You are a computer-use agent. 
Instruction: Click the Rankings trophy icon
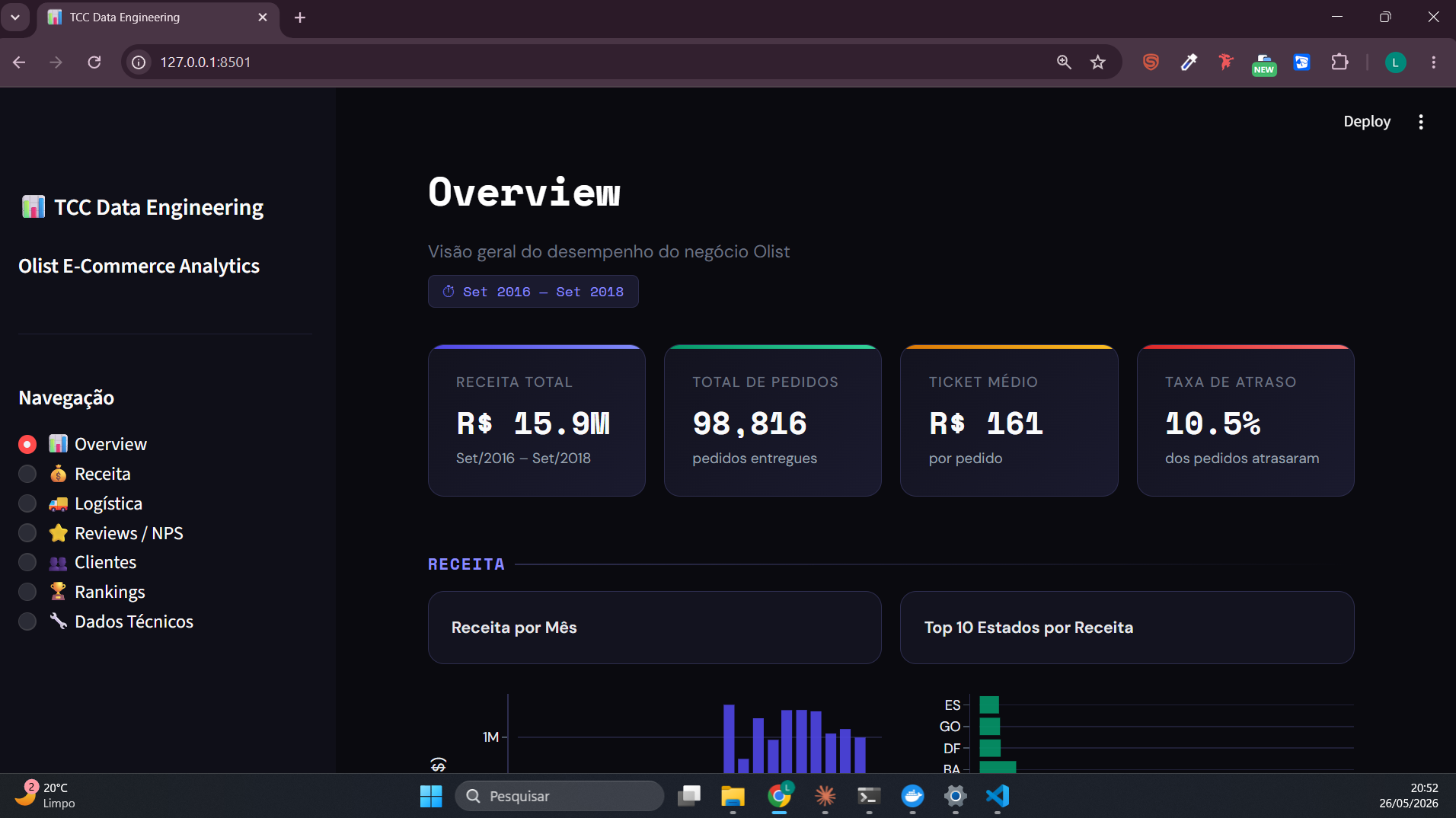(58, 591)
